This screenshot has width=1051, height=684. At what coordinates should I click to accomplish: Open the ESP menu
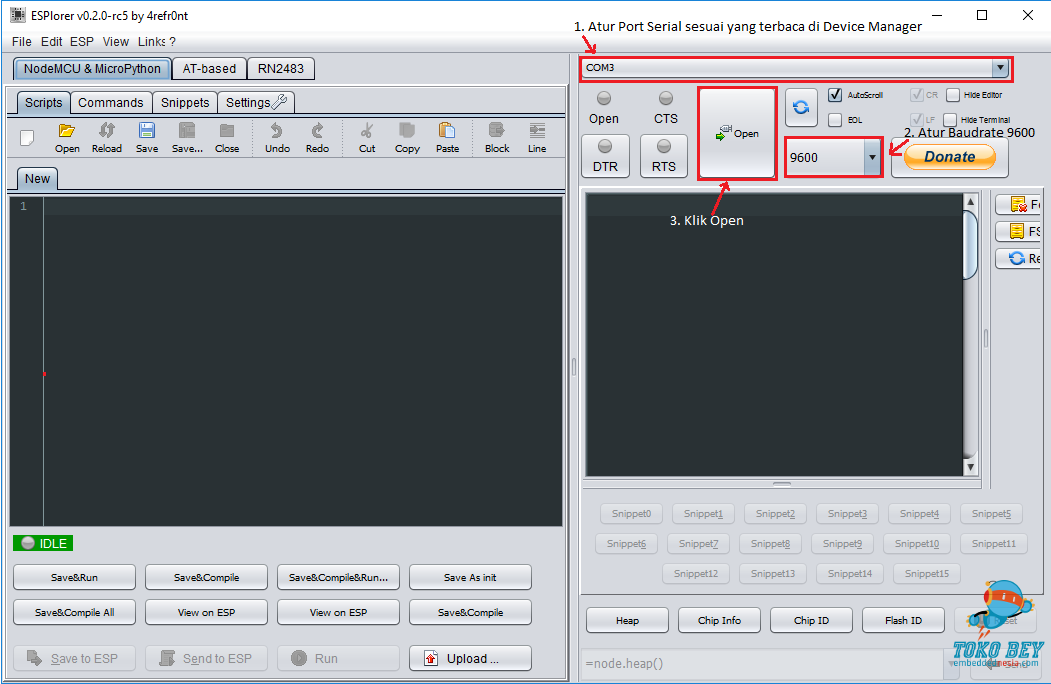pos(82,42)
